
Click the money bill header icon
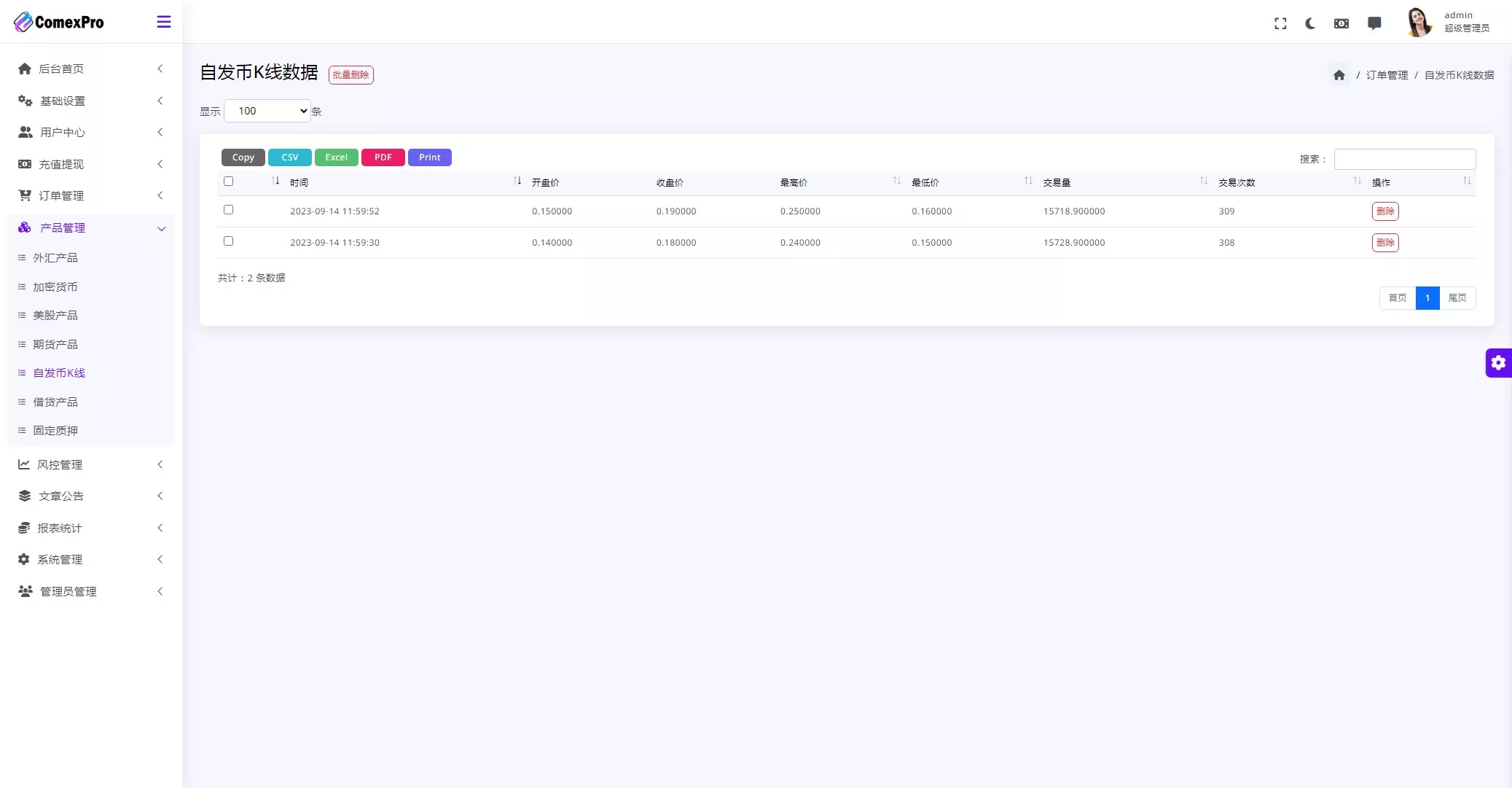point(1341,23)
